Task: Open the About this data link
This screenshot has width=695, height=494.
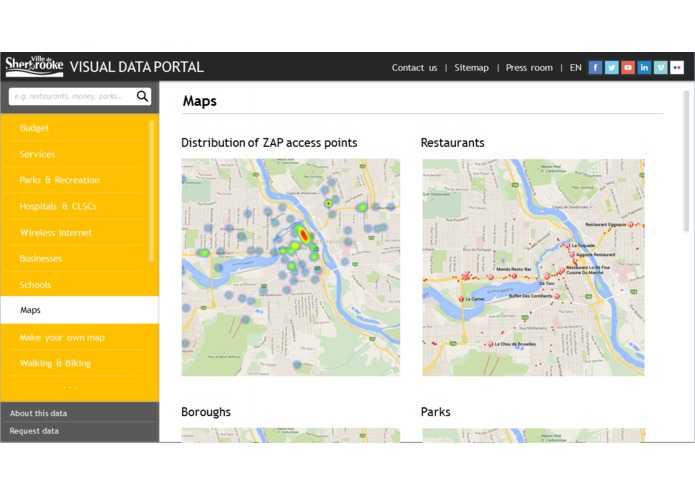Action: point(38,413)
